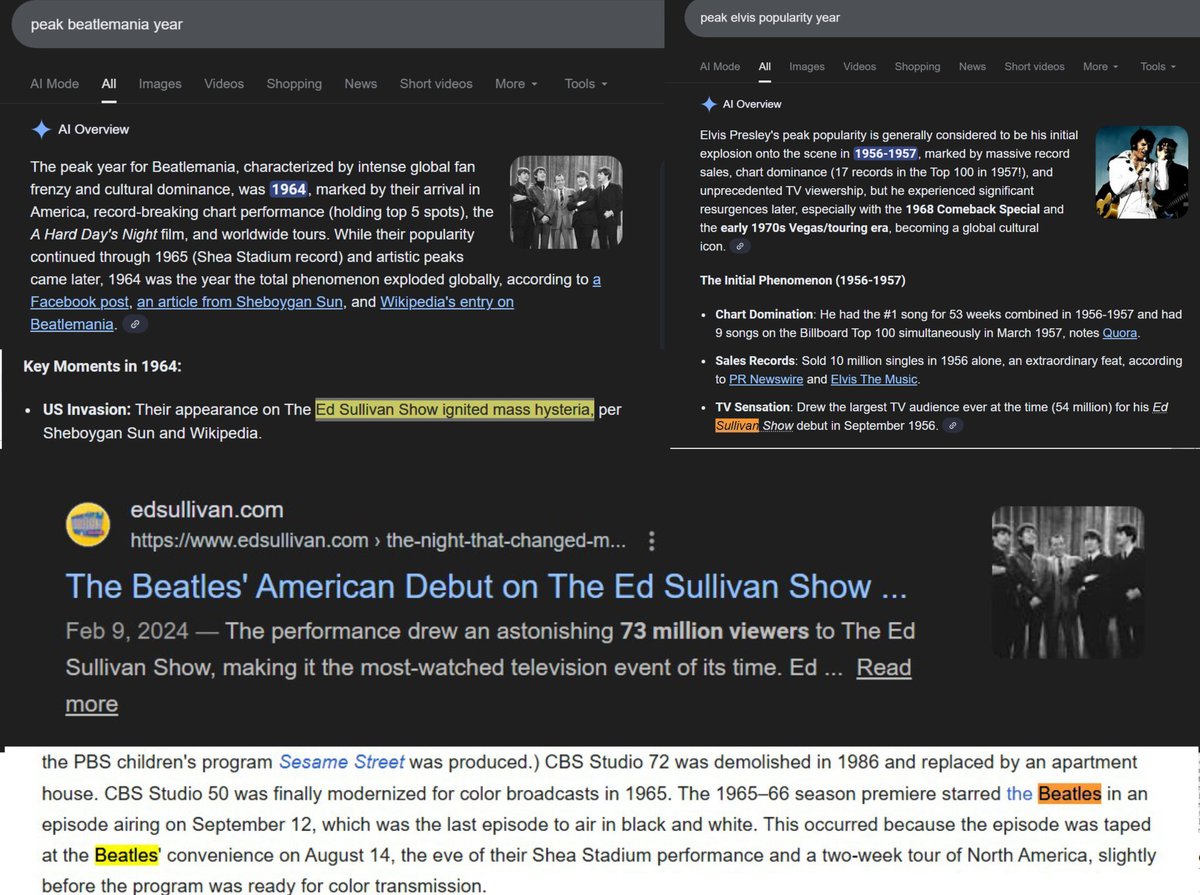
Task: Open Images tab in Beatlemania search
Action: click(160, 84)
